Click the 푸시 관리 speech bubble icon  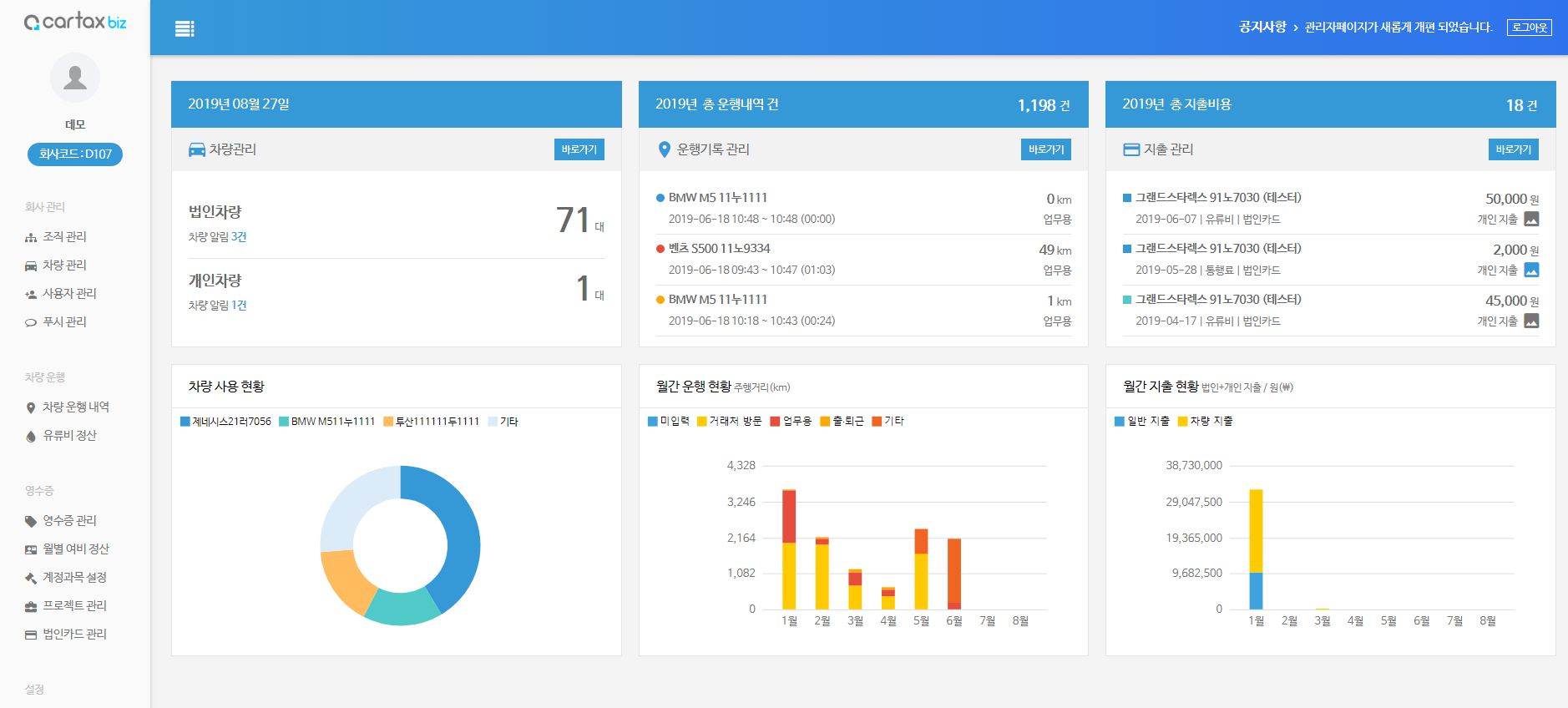tap(31, 323)
